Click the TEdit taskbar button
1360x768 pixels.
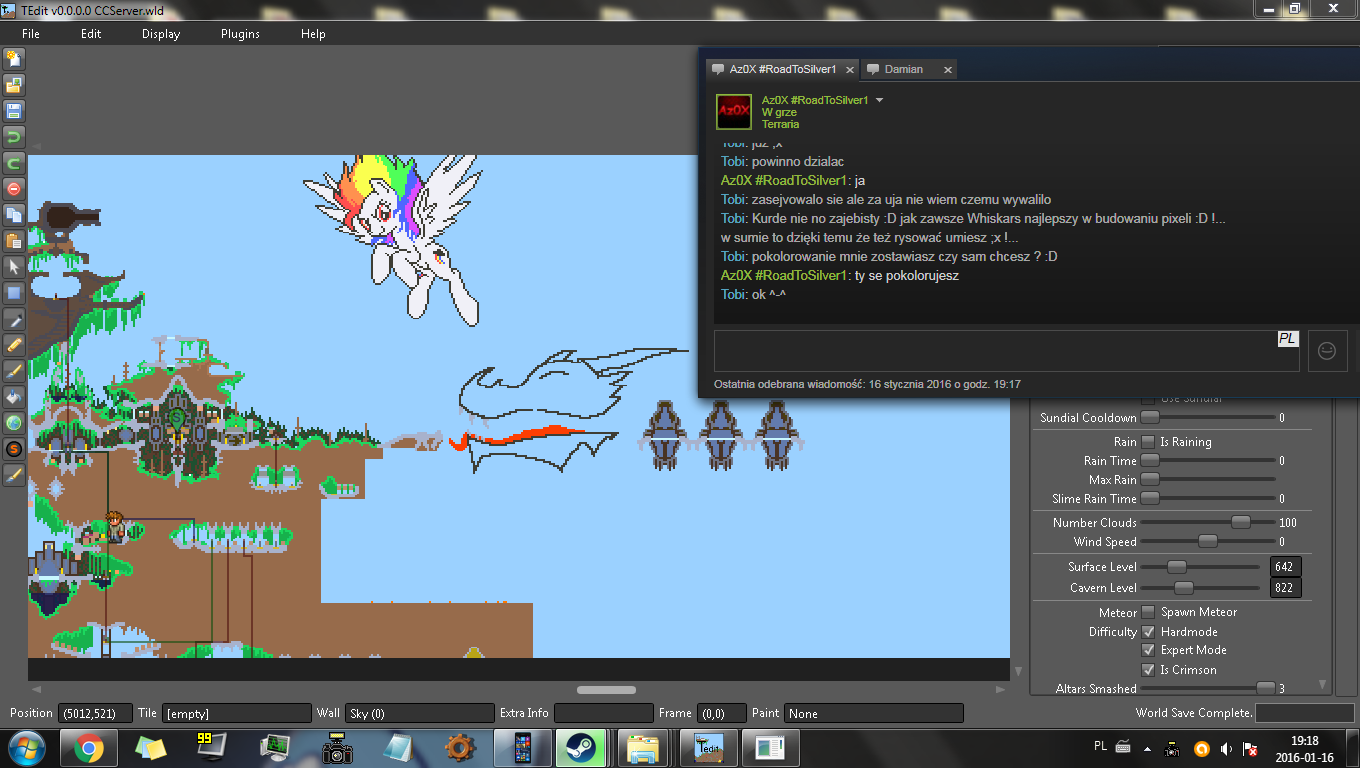tap(708, 748)
